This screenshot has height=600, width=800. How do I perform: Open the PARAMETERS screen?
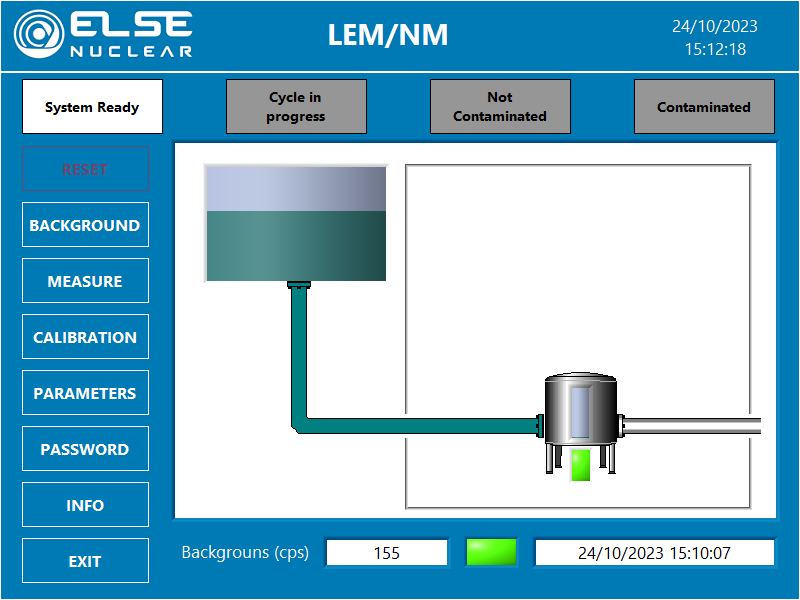[x=85, y=393]
